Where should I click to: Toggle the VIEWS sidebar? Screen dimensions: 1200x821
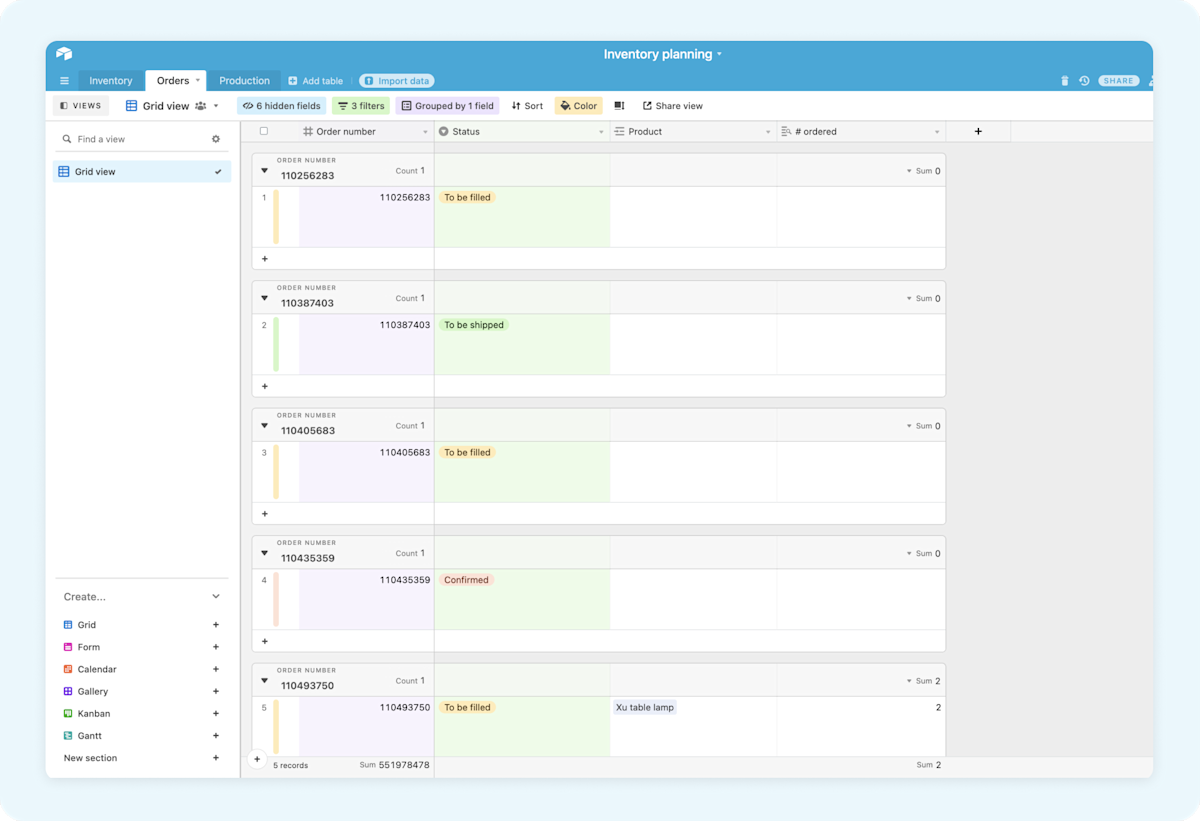coord(80,105)
